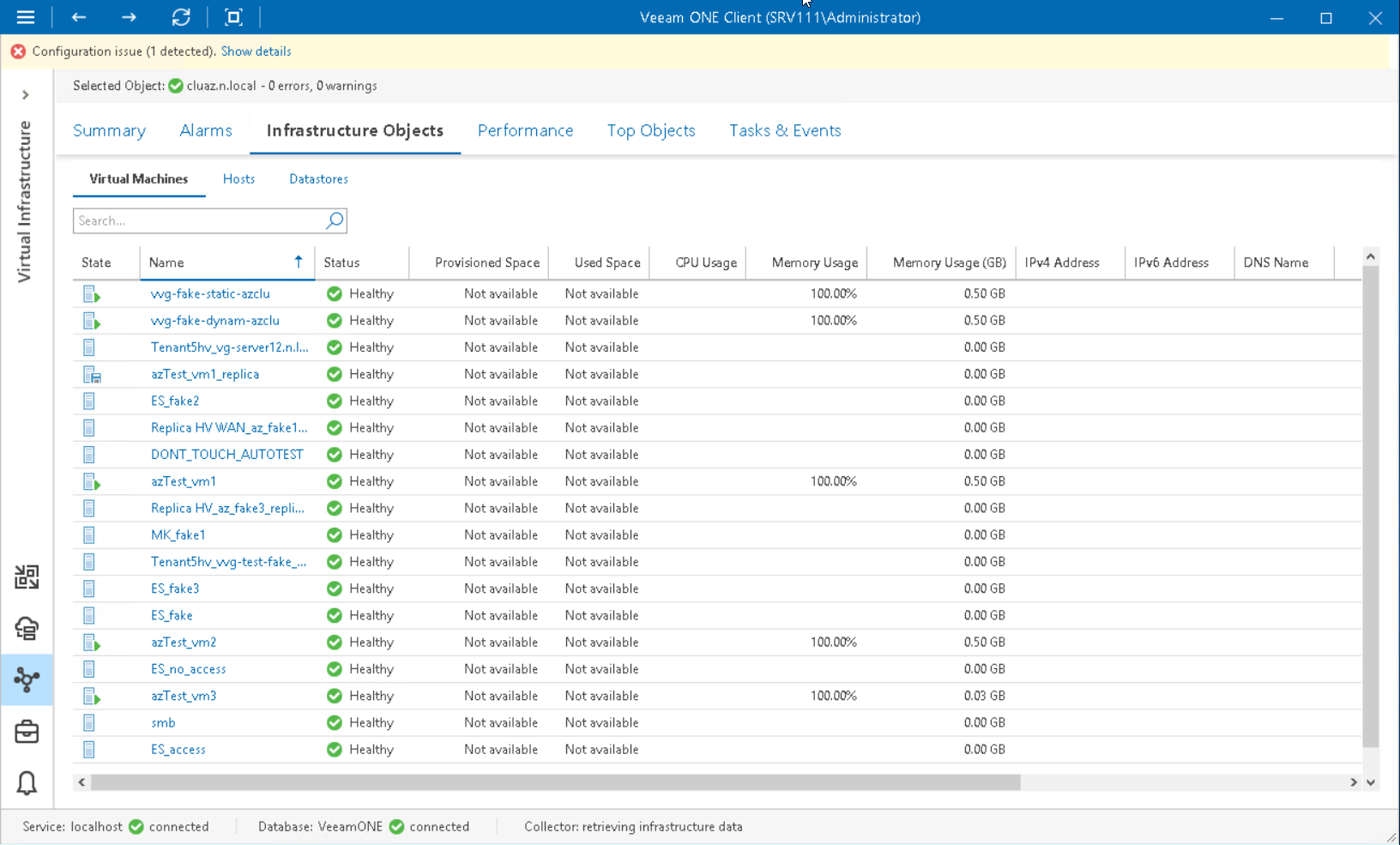Toggle full screen mode
This screenshot has width=1400, height=845.
[233, 17]
